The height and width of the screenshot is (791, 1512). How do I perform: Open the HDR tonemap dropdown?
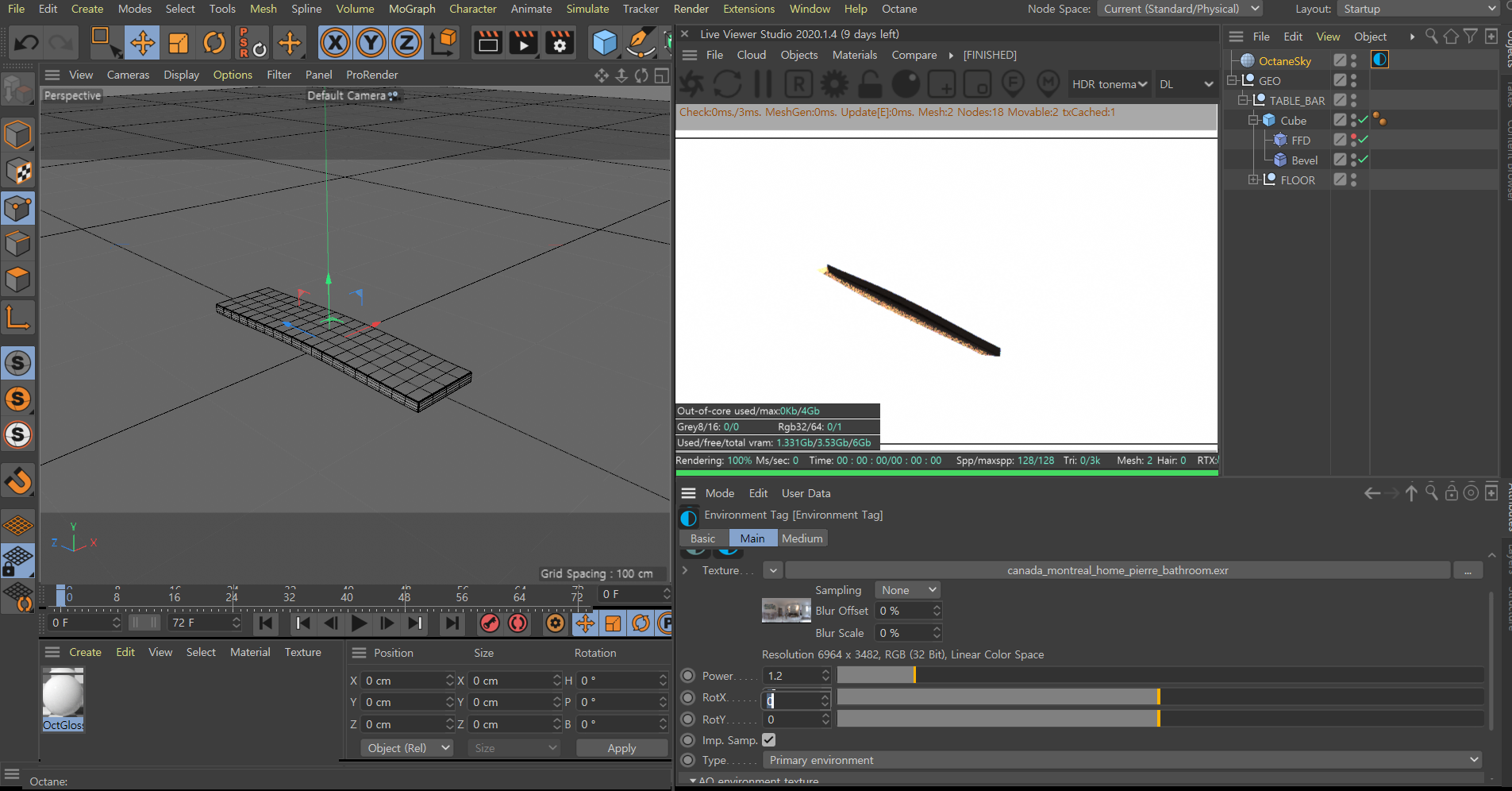click(x=1110, y=84)
